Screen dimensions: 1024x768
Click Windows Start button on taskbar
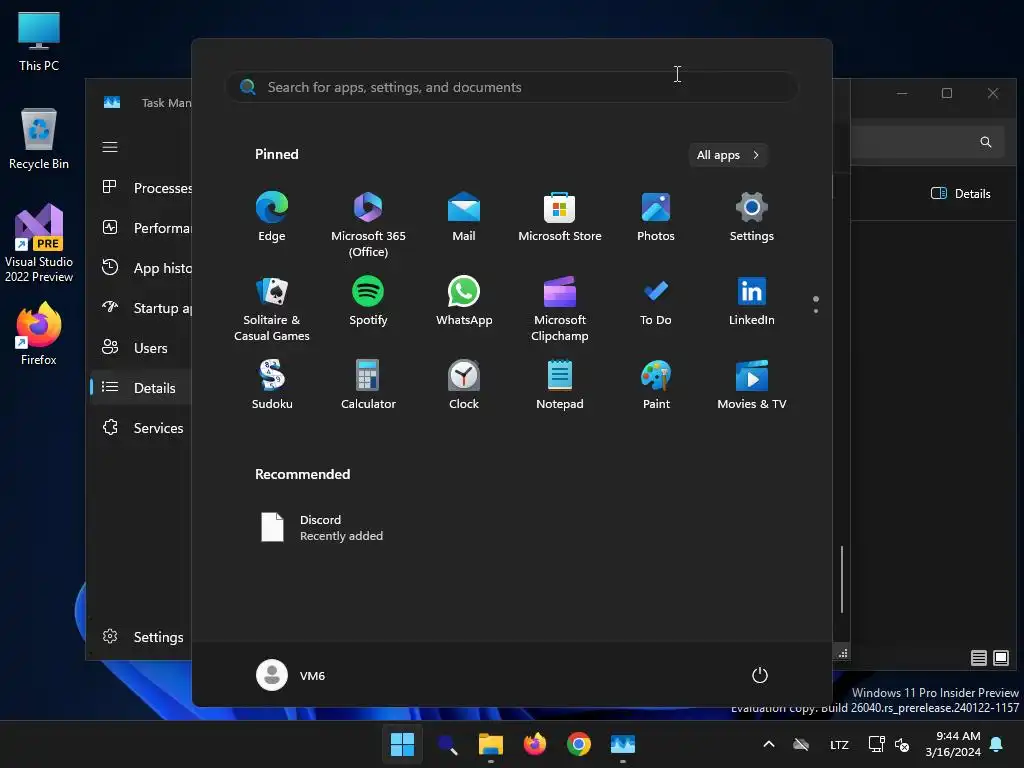[402, 744]
